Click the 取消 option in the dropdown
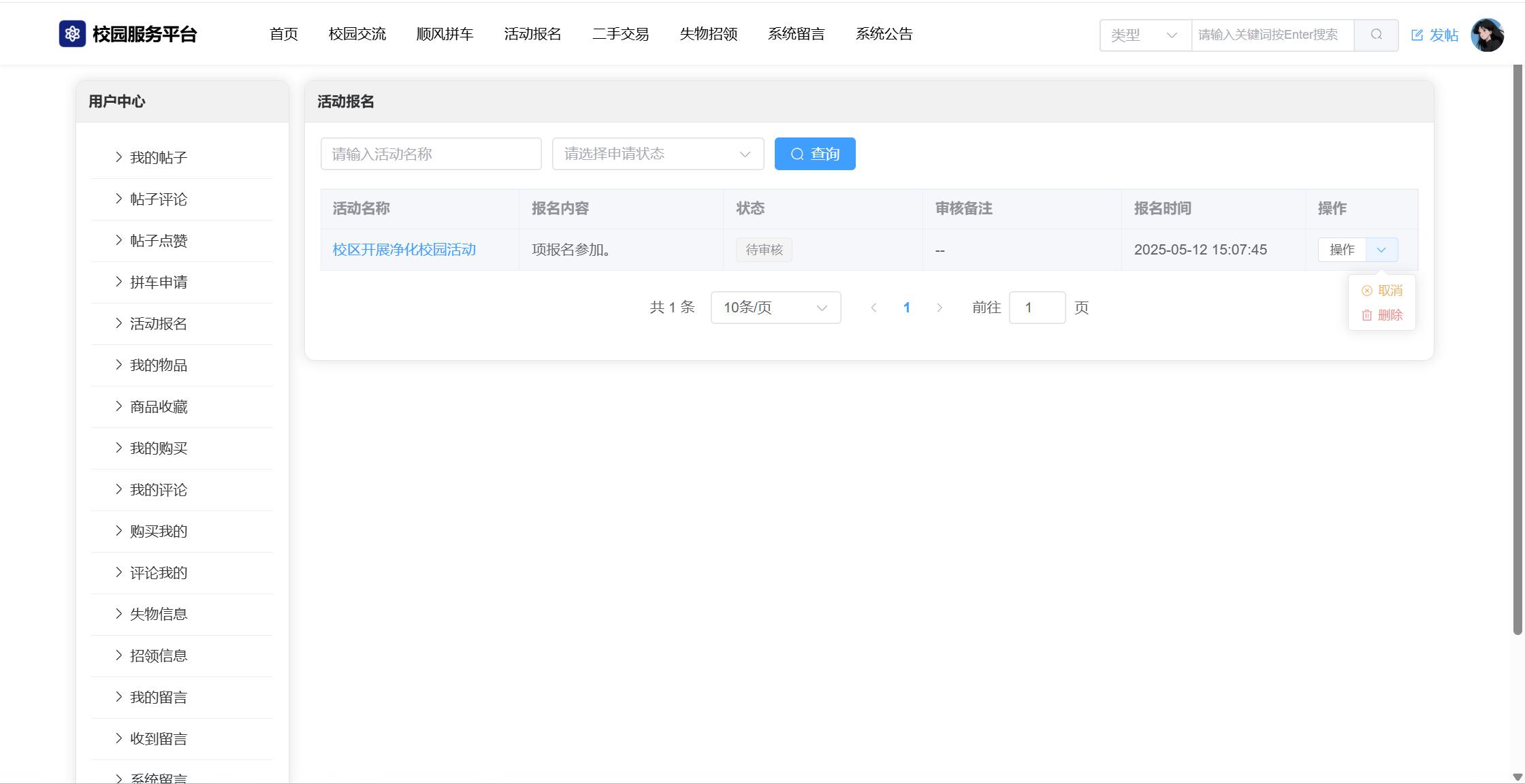1525x784 pixels. [x=1382, y=291]
